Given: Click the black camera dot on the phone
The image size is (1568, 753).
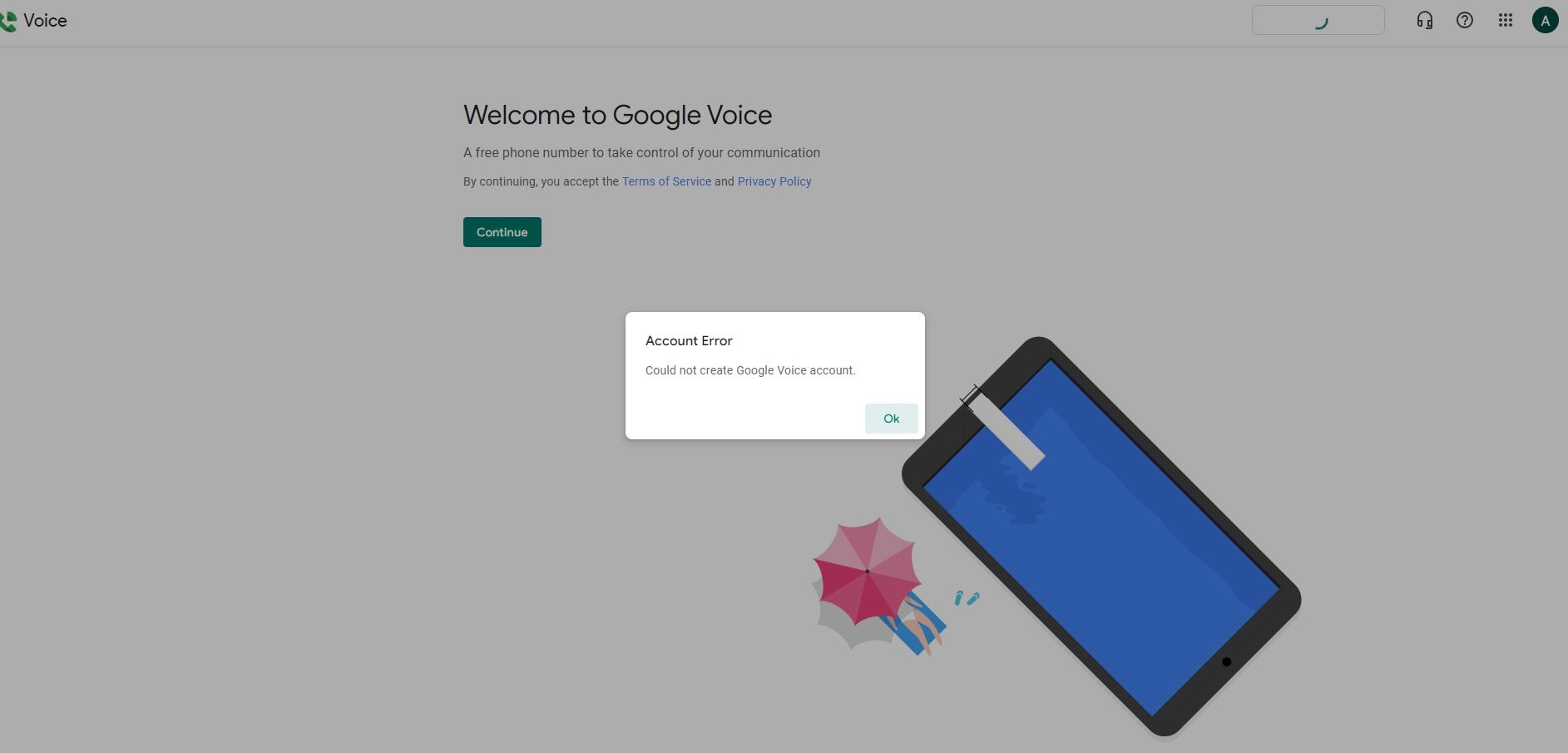Looking at the screenshot, I should click(x=1226, y=661).
